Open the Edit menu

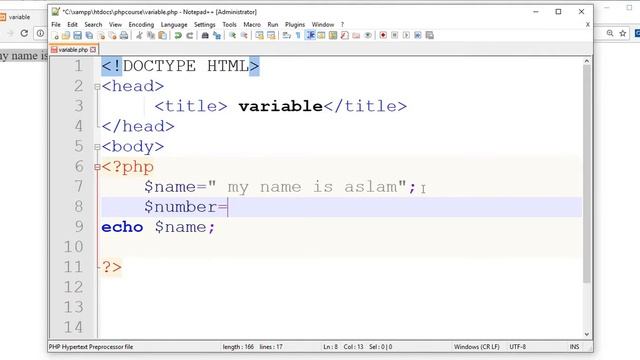[x=72, y=24]
